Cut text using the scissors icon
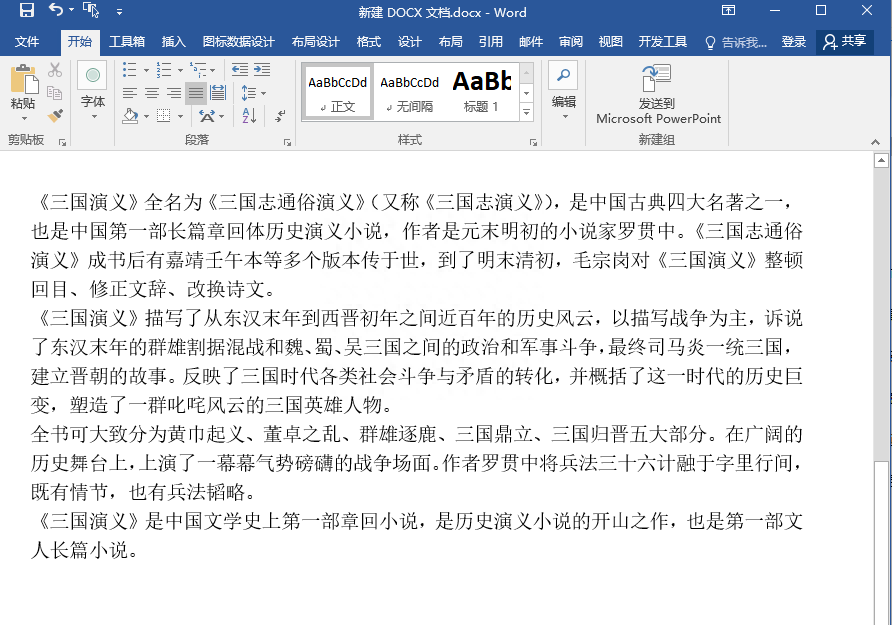Image resolution: width=892 pixels, height=625 pixels. click(55, 69)
